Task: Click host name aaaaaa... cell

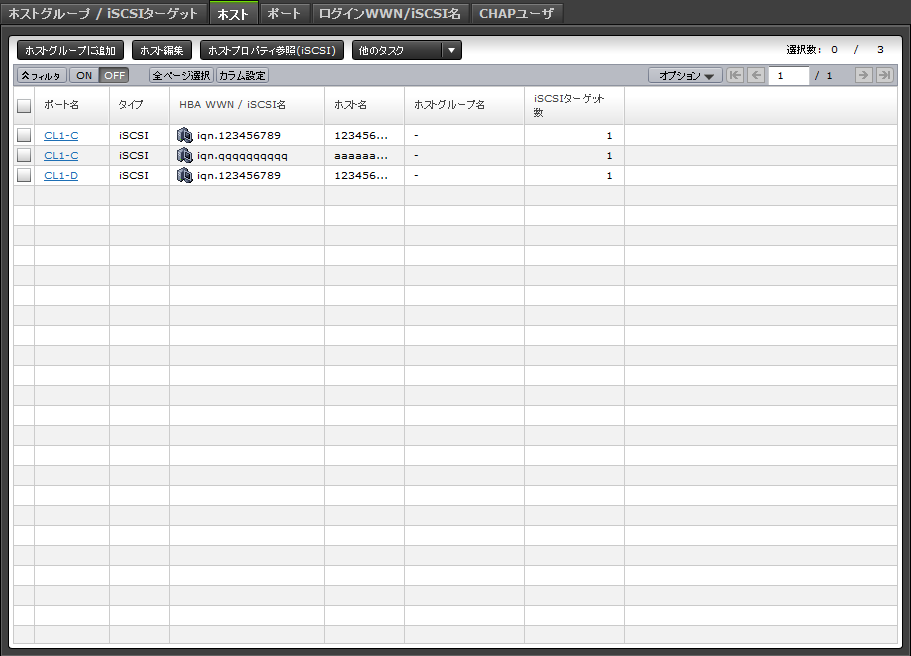Action: point(361,156)
